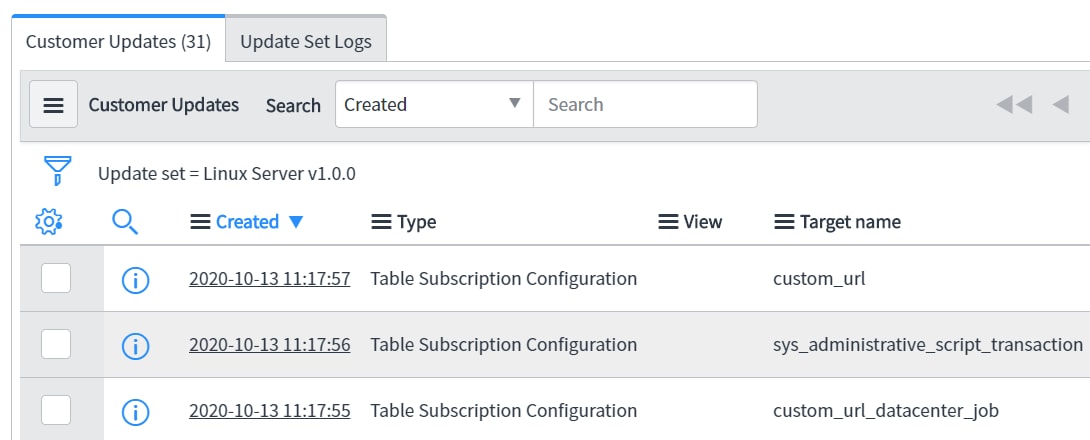Open Created column options menu icon
Screen dimensions: 1090x440
200,222
